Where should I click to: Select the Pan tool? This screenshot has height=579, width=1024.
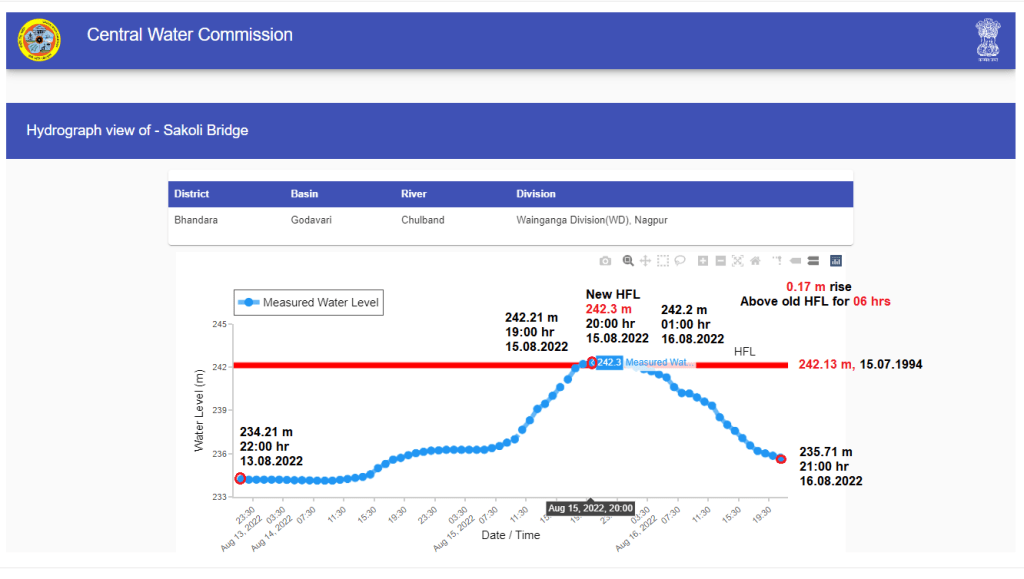[645, 261]
